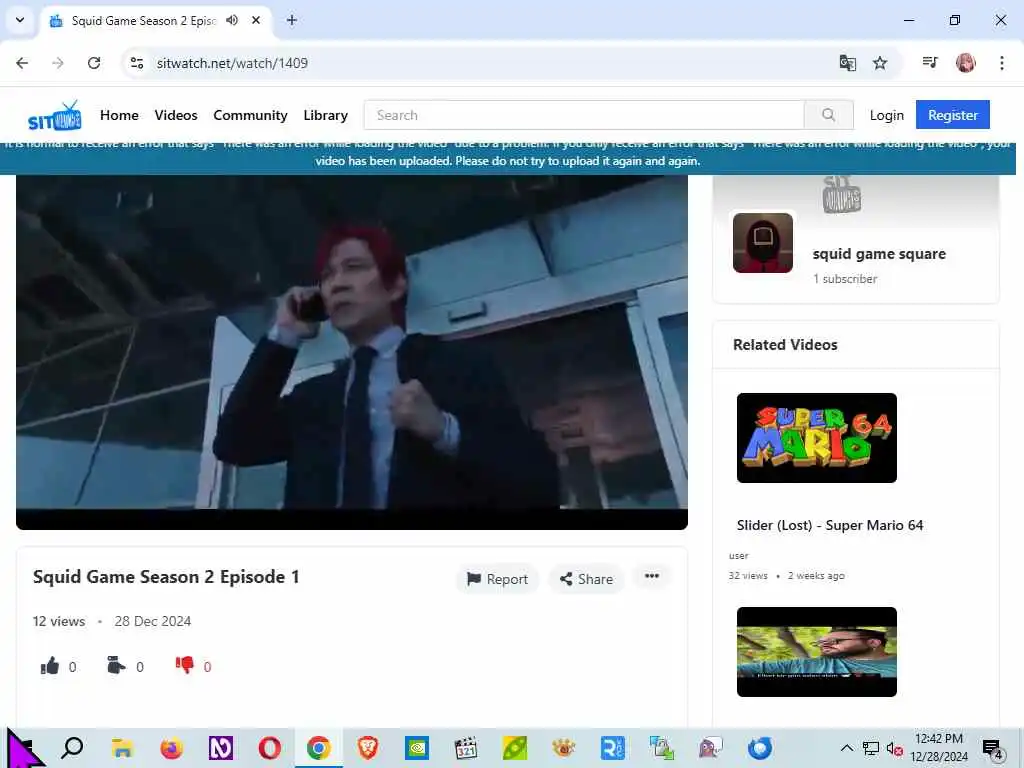Open Media Player Classic clapperboard icon
1024x768 pixels.
coord(466,748)
